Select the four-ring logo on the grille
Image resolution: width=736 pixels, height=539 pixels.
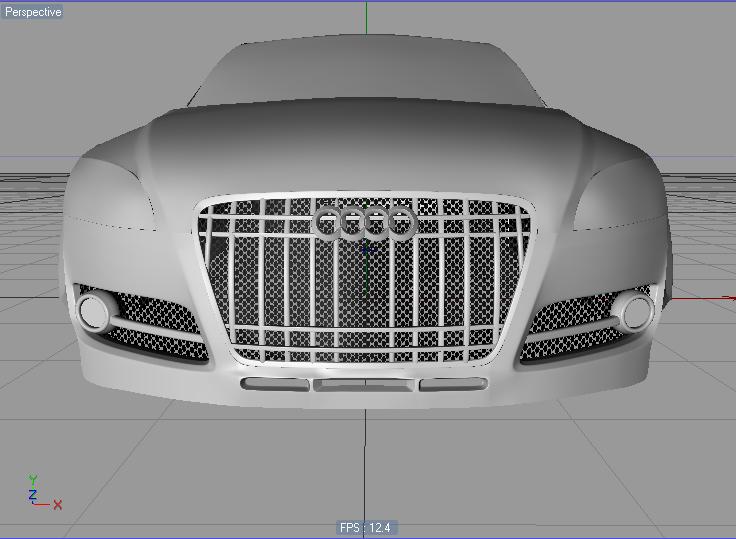365,223
